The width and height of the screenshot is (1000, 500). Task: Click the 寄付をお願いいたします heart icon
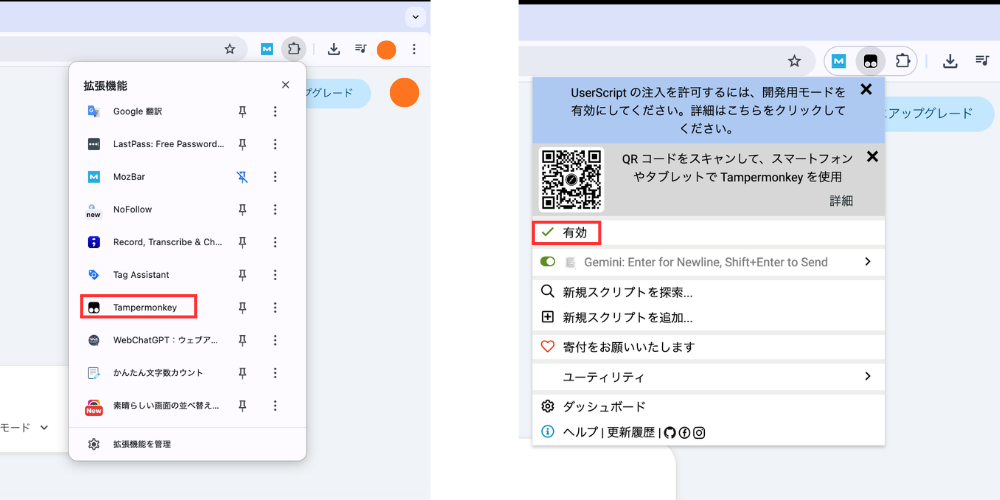click(547, 347)
